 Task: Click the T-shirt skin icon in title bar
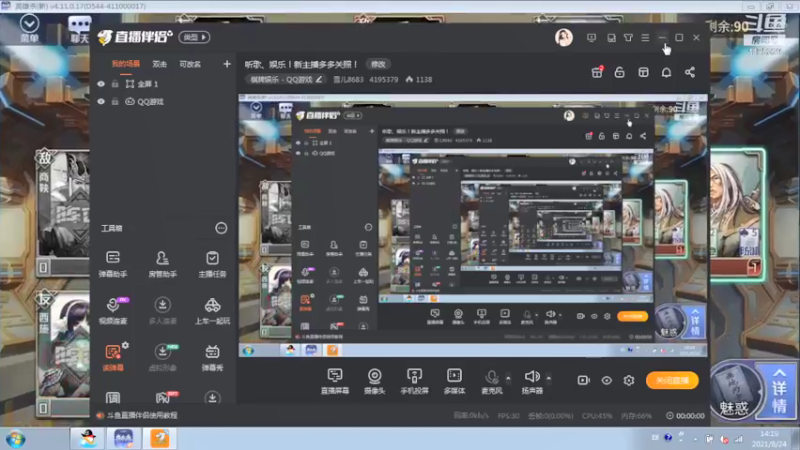[x=628, y=37]
